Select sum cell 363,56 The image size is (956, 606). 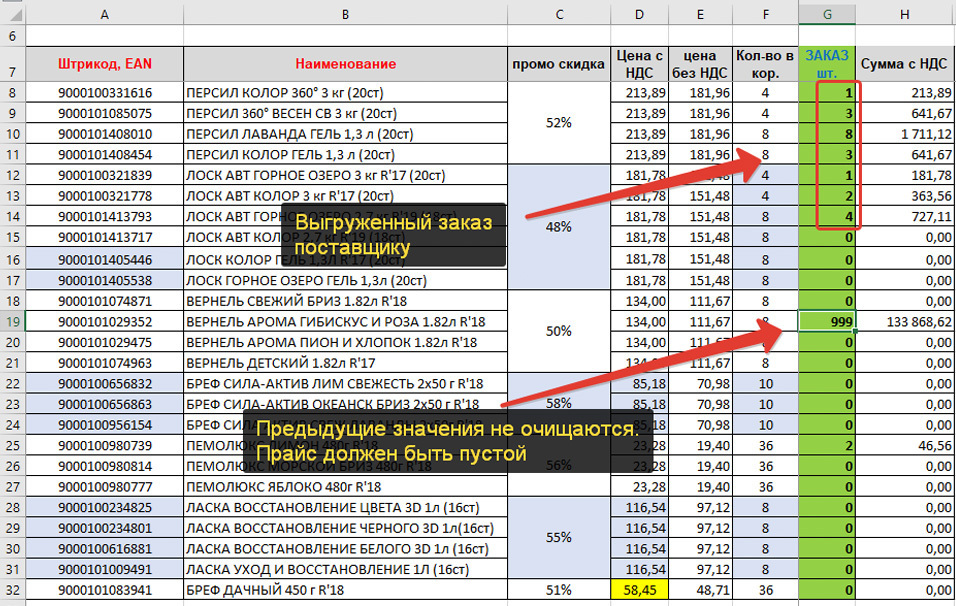[905, 196]
